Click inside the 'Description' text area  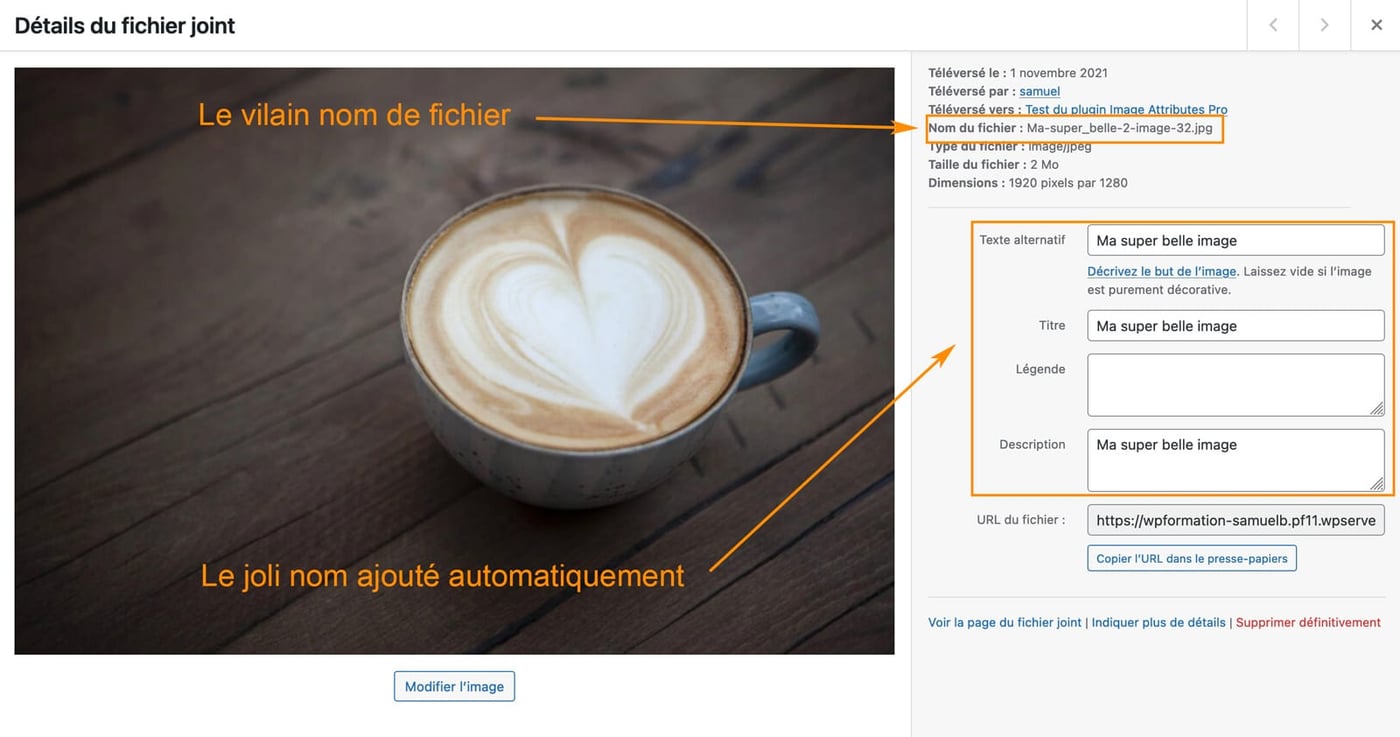click(x=1235, y=460)
